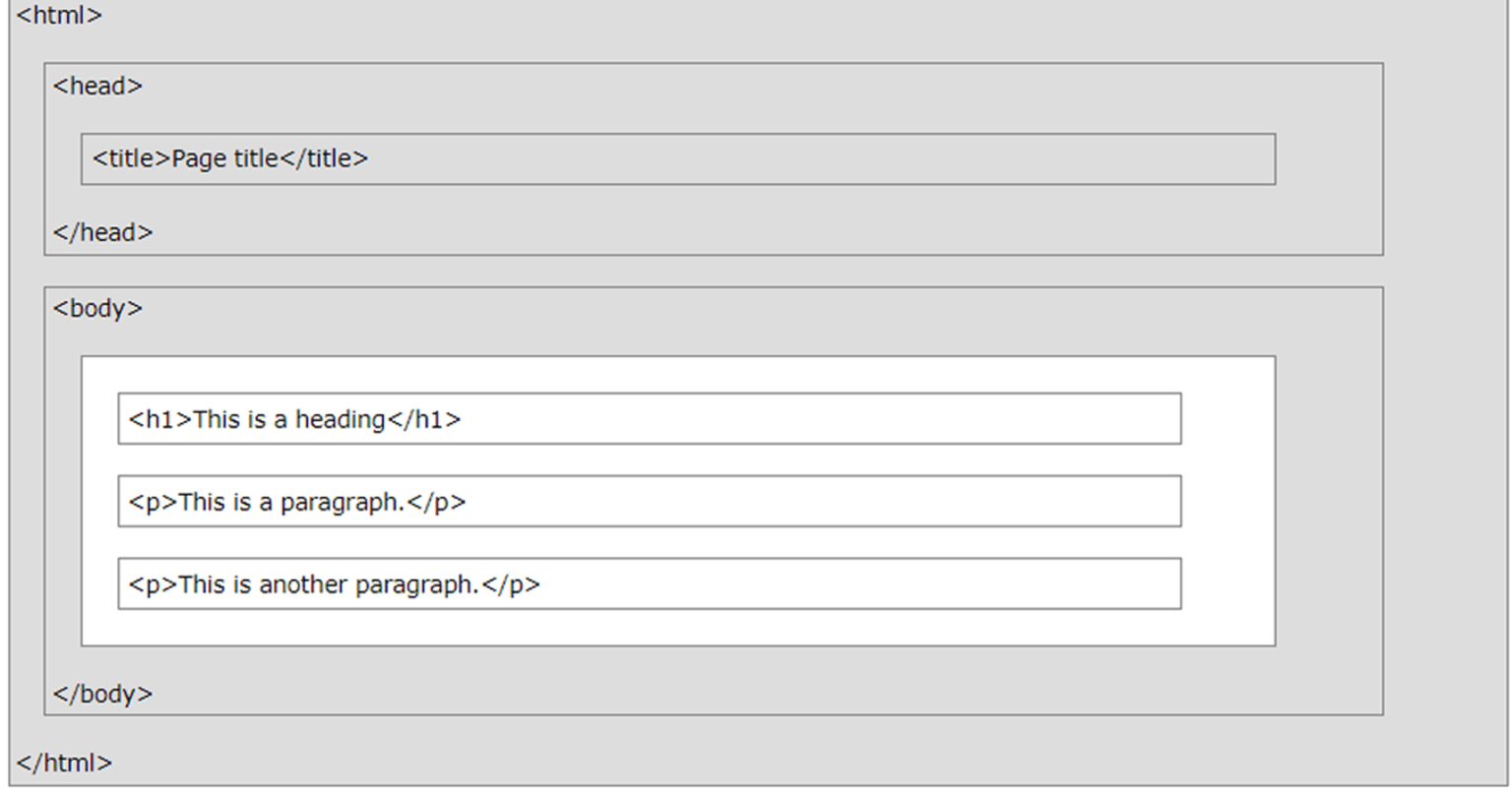This screenshot has width=1512, height=795.
Task: Click the closing </body> tag label
Action: [x=102, y=695]
